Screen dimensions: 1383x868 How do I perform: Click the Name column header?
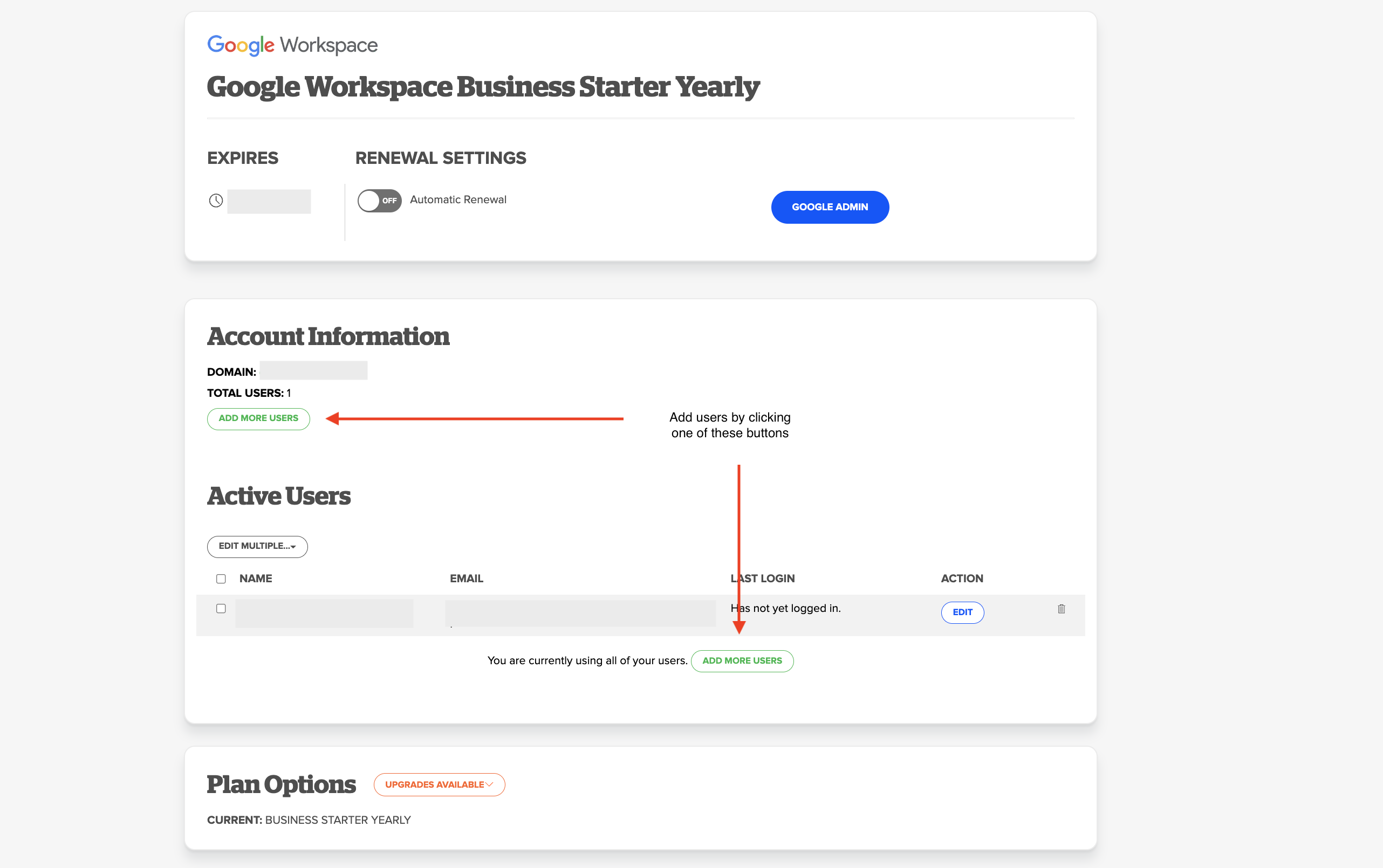256,578
